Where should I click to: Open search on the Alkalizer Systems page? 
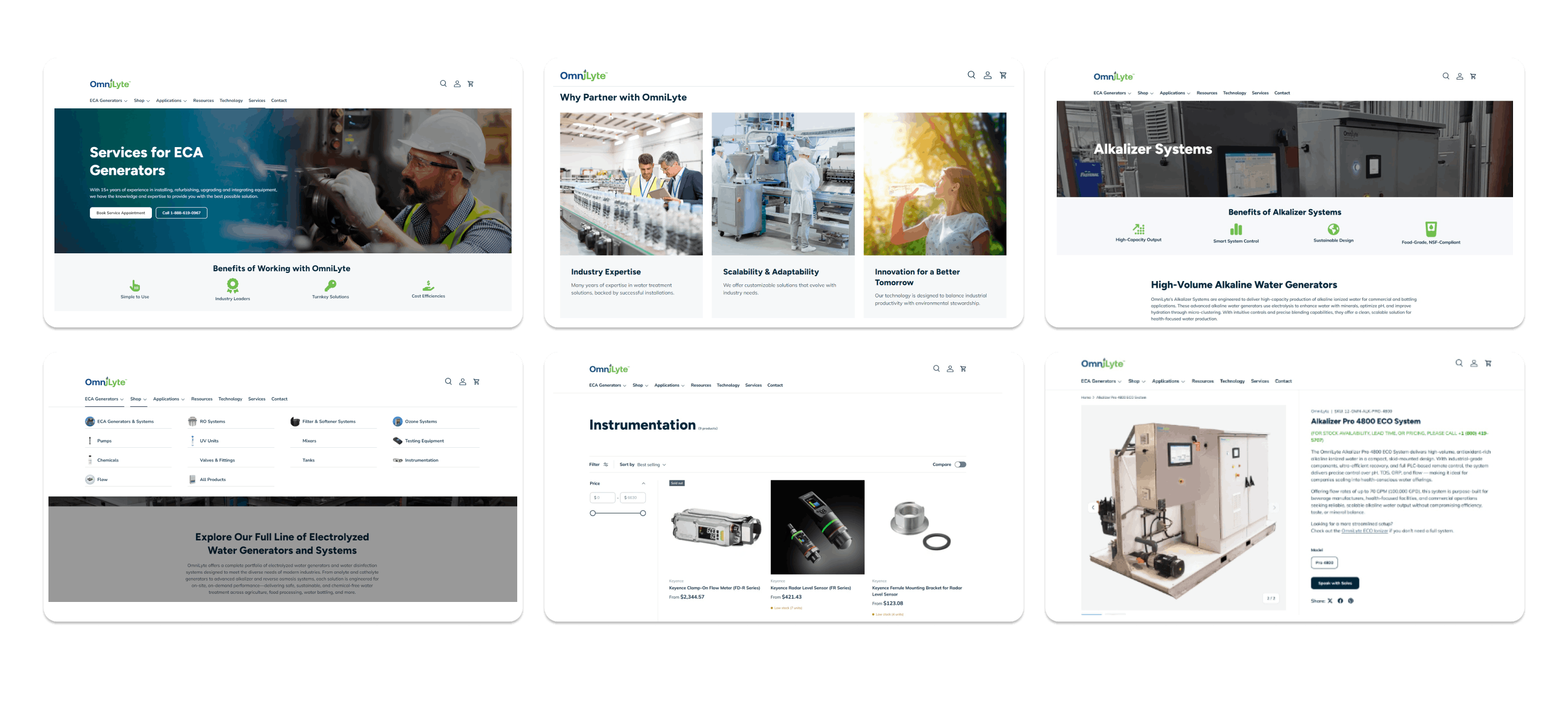(x=1445, y=76)
